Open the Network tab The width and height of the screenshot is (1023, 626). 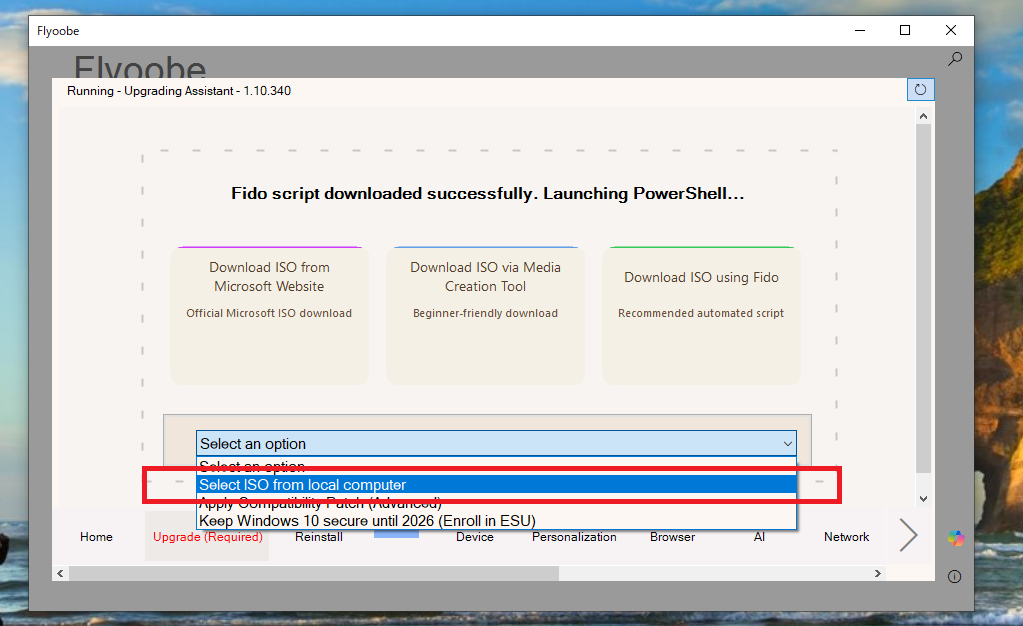[x=846, y=537]
